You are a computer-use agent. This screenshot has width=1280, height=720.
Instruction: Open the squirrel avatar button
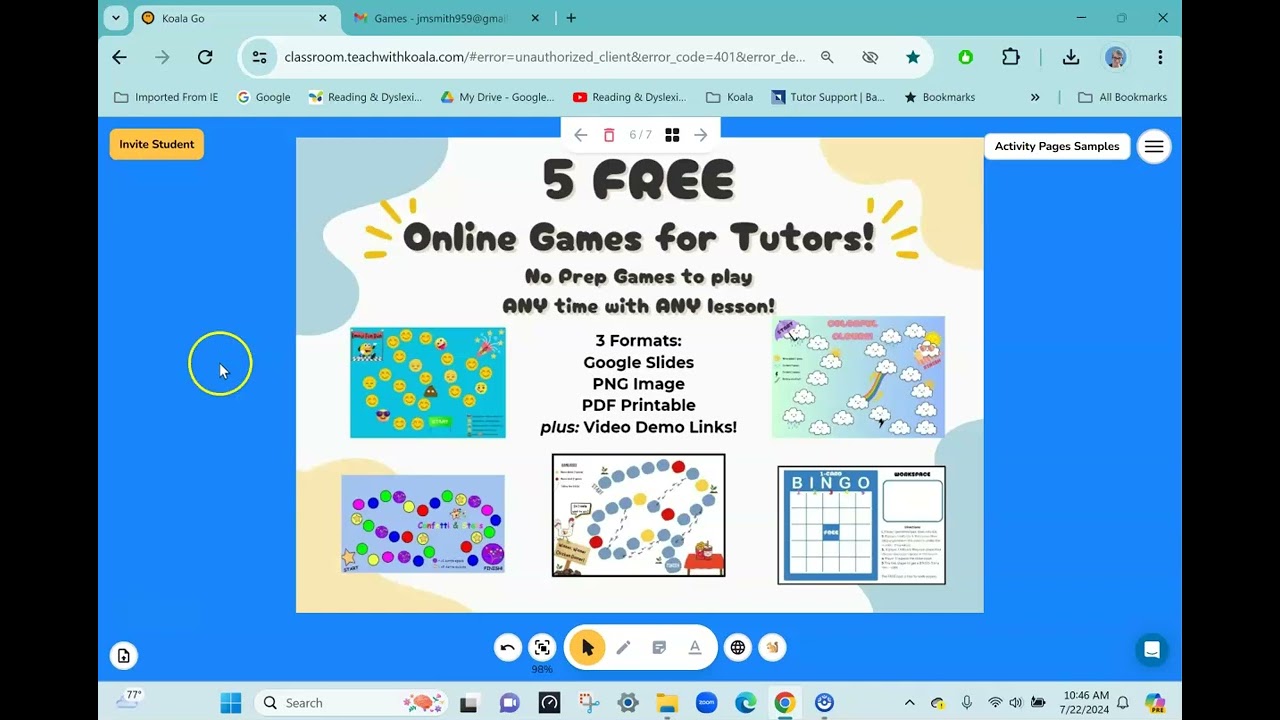point(772,647)
